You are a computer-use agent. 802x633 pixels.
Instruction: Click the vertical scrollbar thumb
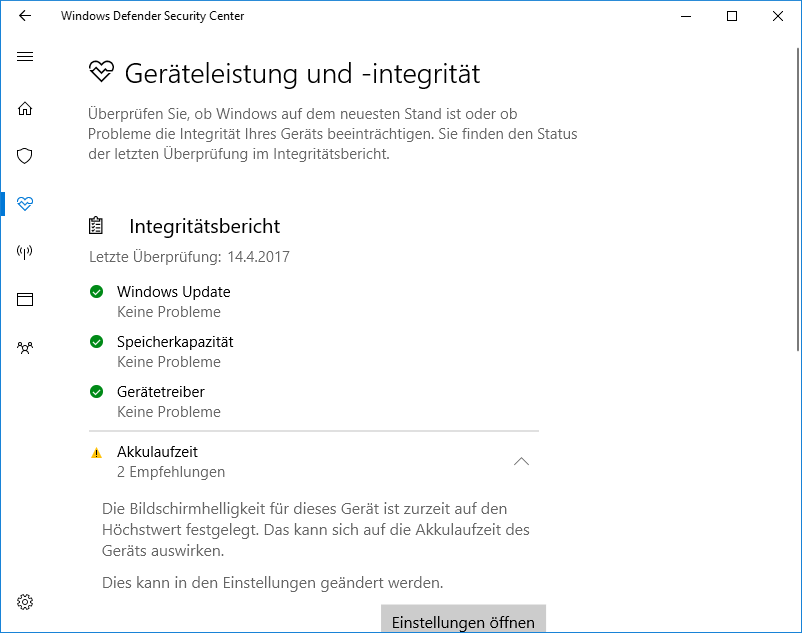pos(798,199)
